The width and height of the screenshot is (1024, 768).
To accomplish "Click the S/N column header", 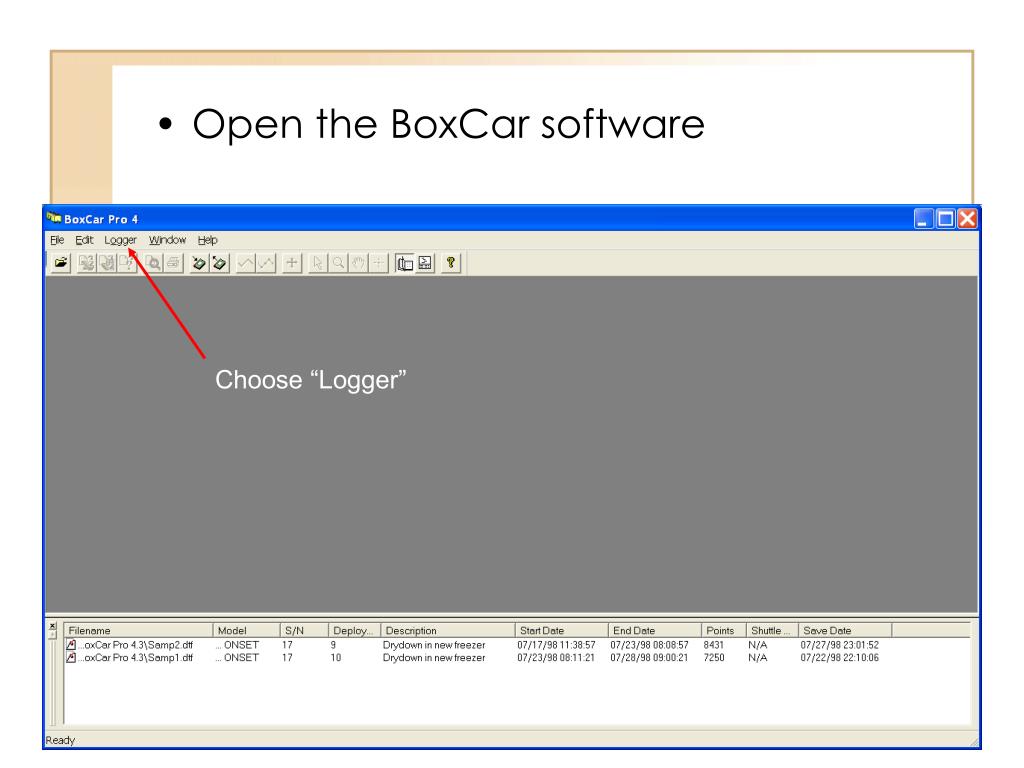I will pos(304,631).
